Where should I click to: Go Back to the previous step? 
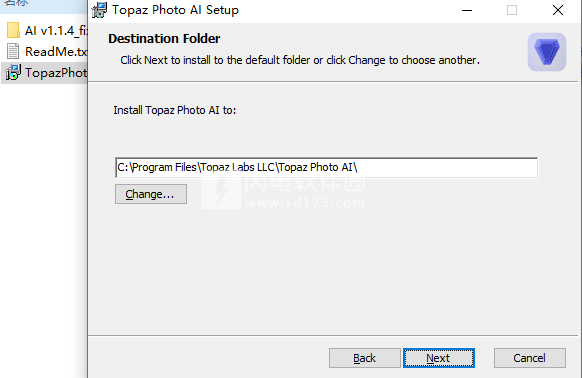pyautogui.click(x=364, y=358)
